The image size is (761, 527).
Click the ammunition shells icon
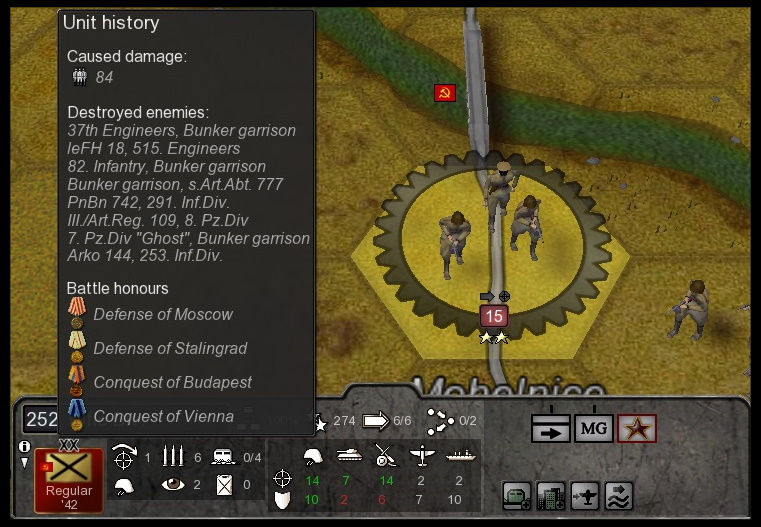[173, 457]
